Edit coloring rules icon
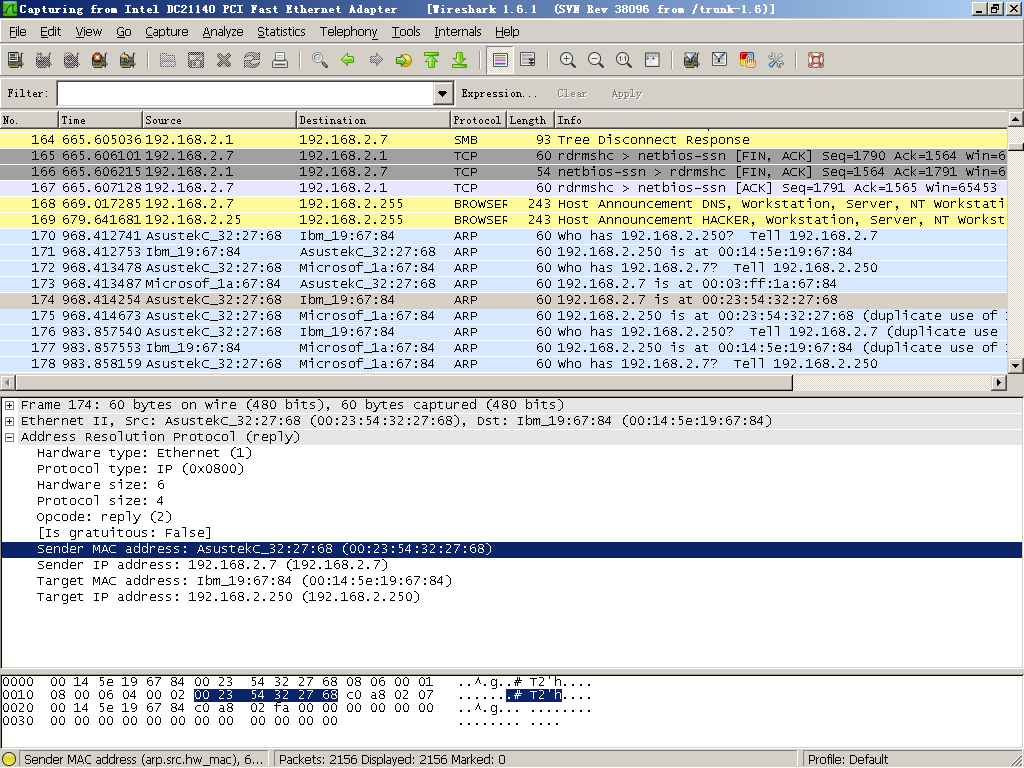This screenshot has height=768, width=1024. pyautogui.click(x=748, y=61)
